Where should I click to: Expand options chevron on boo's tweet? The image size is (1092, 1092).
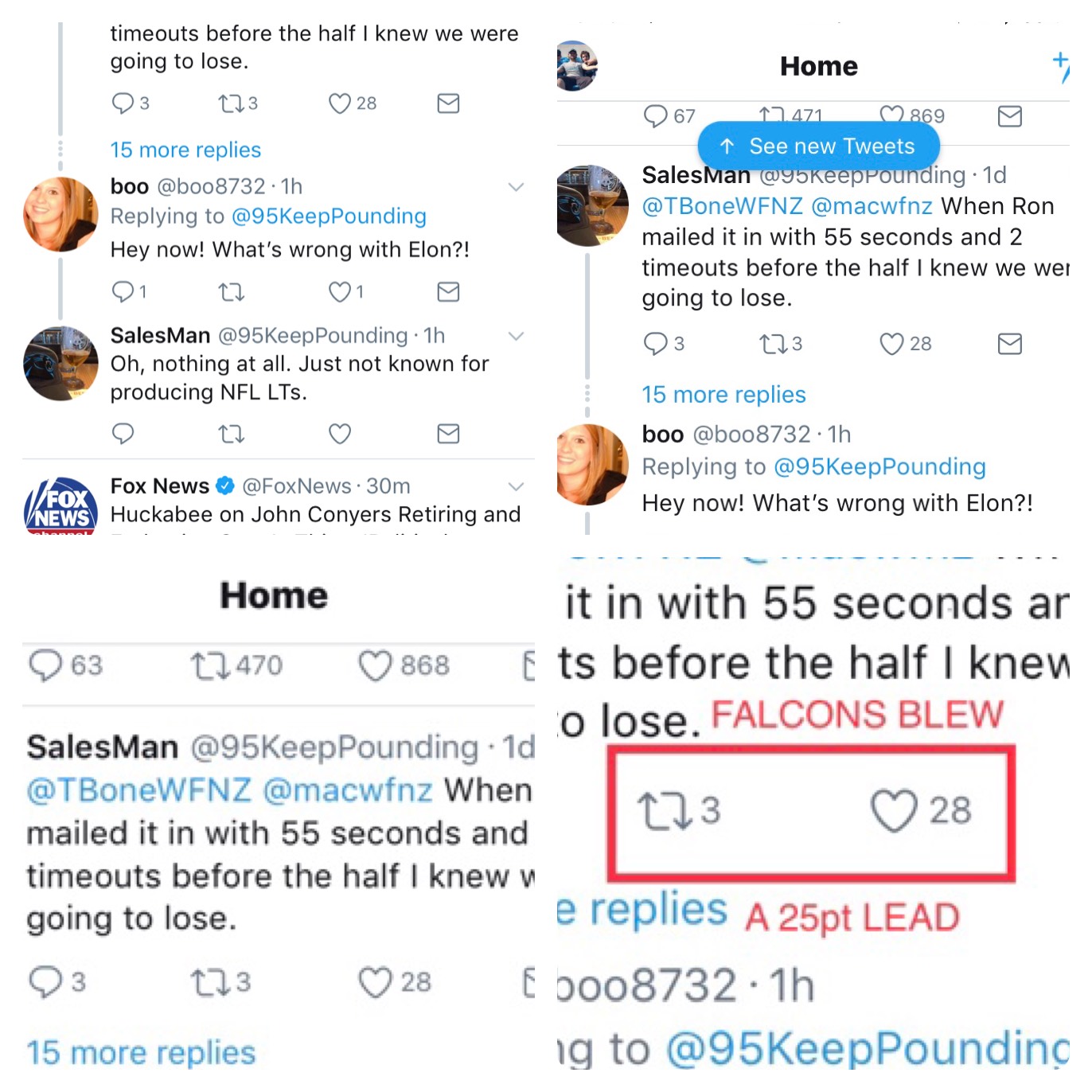(x=516, y=187)
